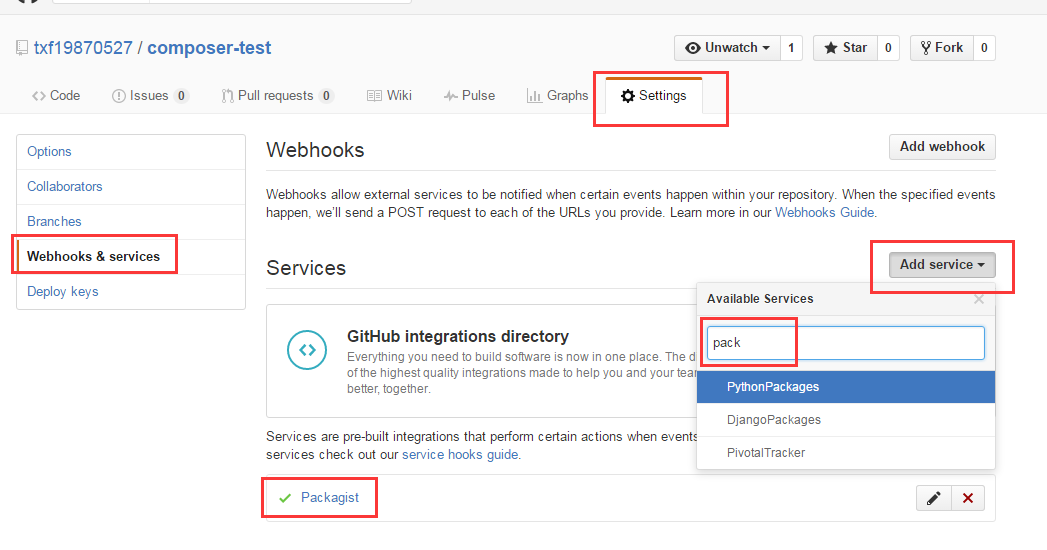Open the Webhooks Guide link
1047x550 pixels.
[824, 212]
